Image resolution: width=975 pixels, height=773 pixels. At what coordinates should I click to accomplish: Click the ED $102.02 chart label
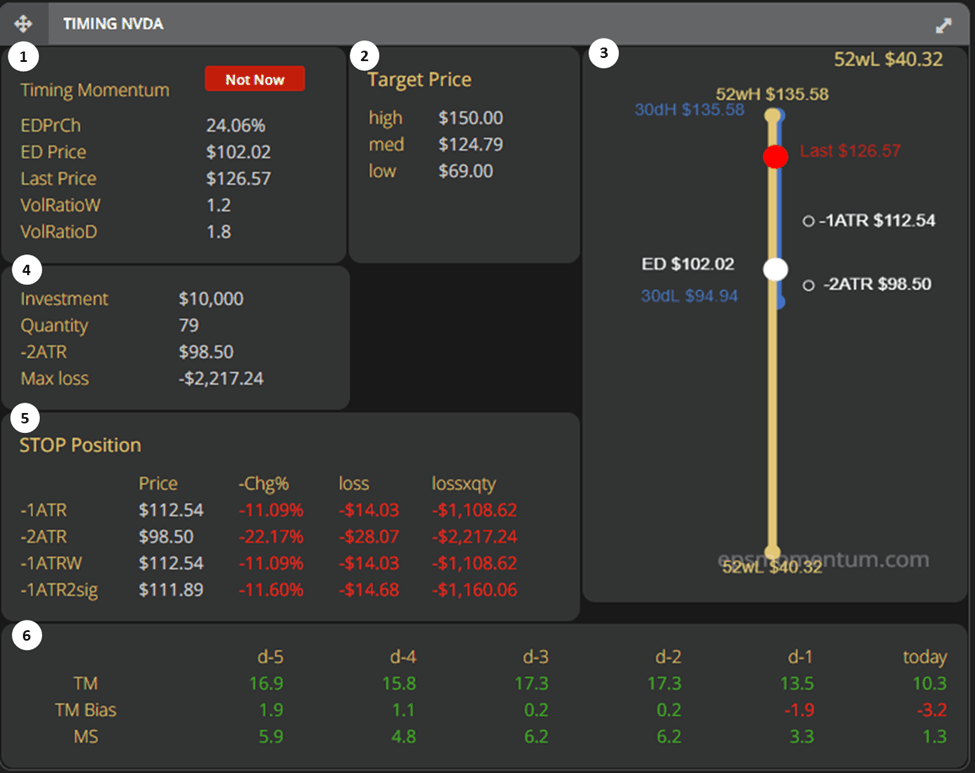[x=688, y=264]
